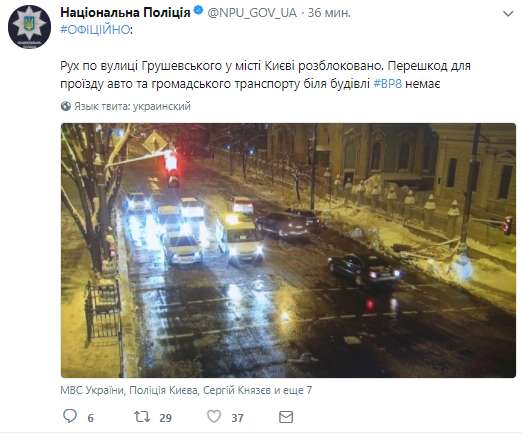Retweet using the arrows icon
This screenshot has width=522, height=434.
(142, 416)
